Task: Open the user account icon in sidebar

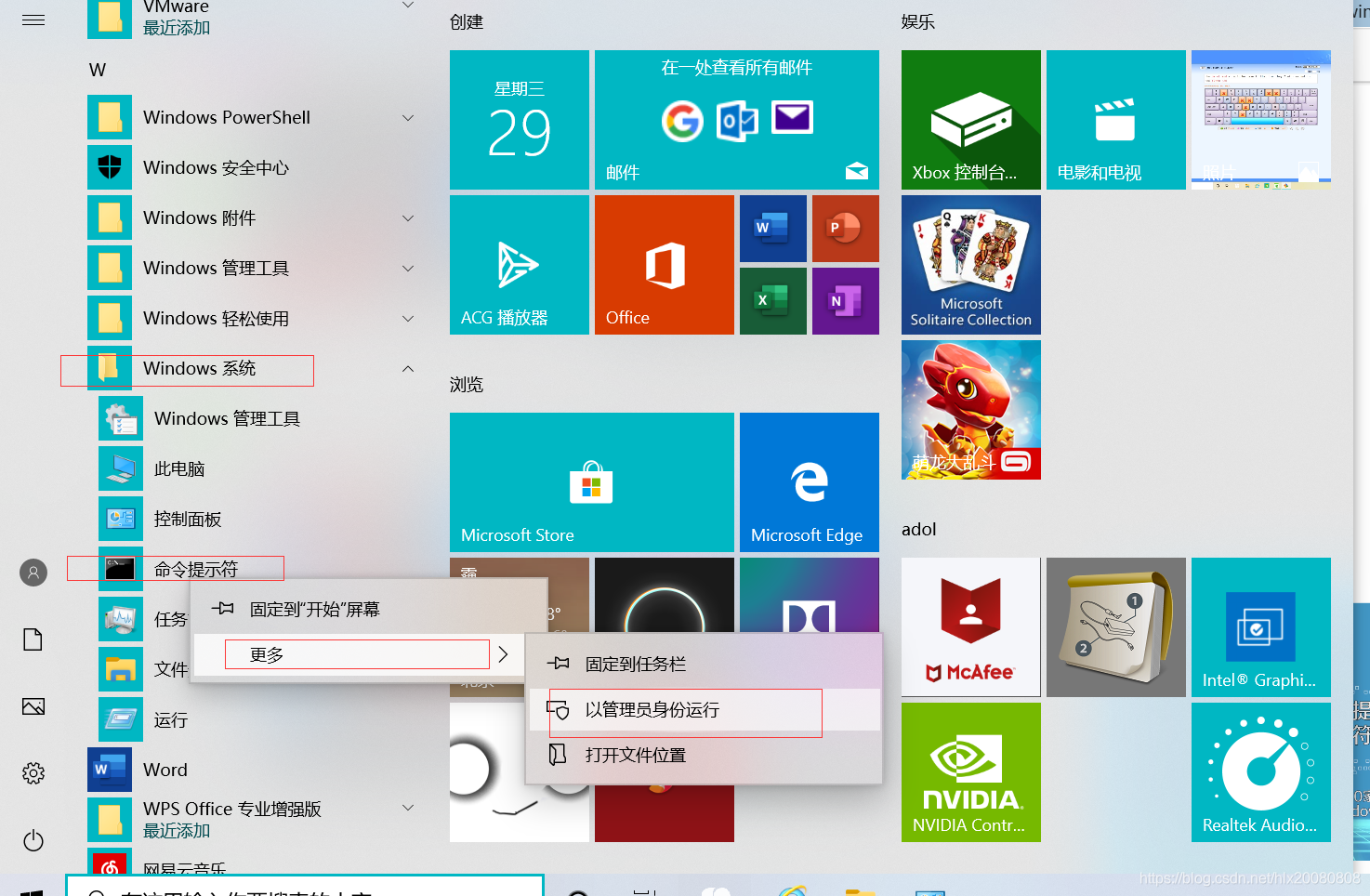Action: (33, 573)
